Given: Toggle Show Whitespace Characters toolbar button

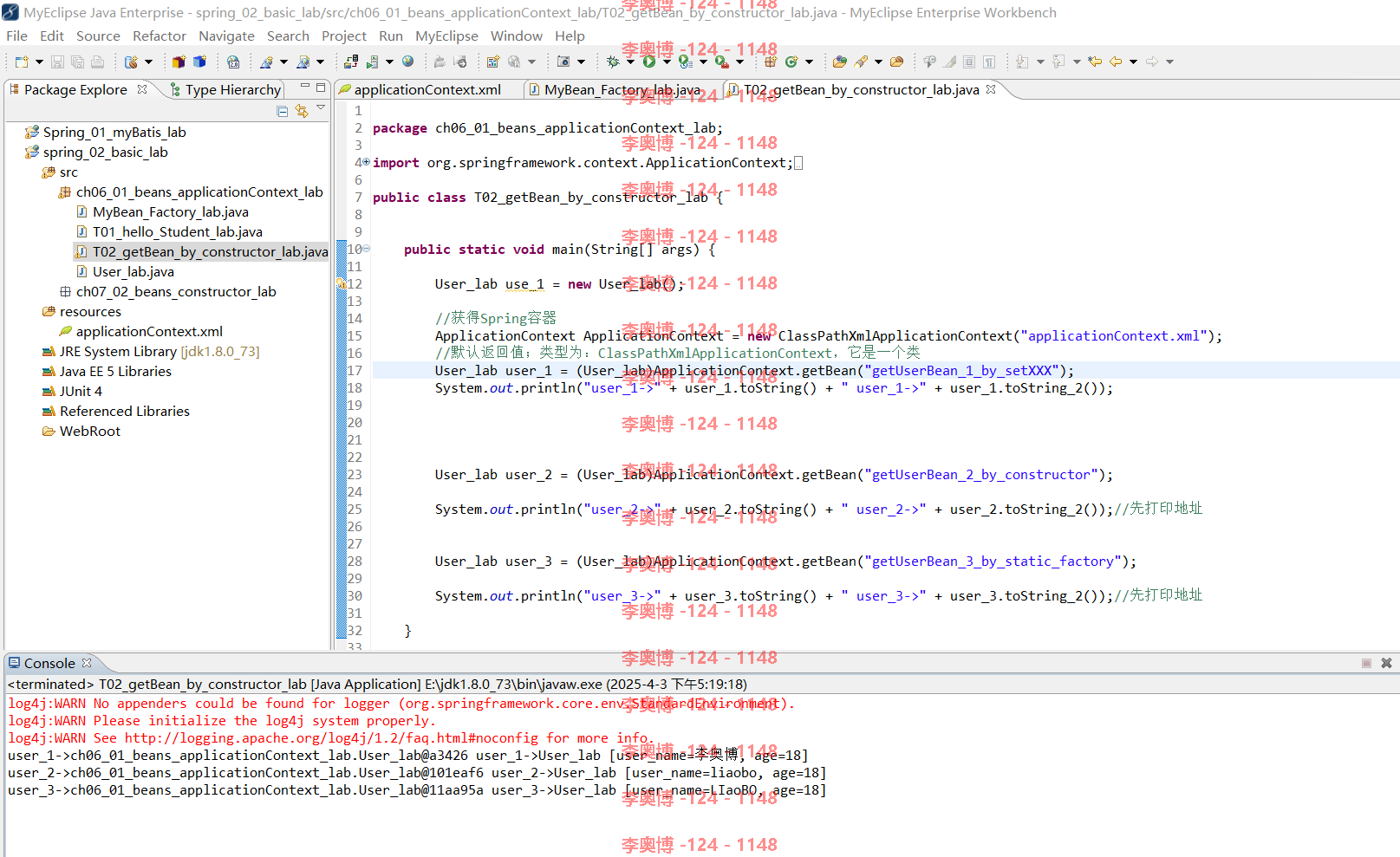Looking at the screenshot, I should (989, 62).
